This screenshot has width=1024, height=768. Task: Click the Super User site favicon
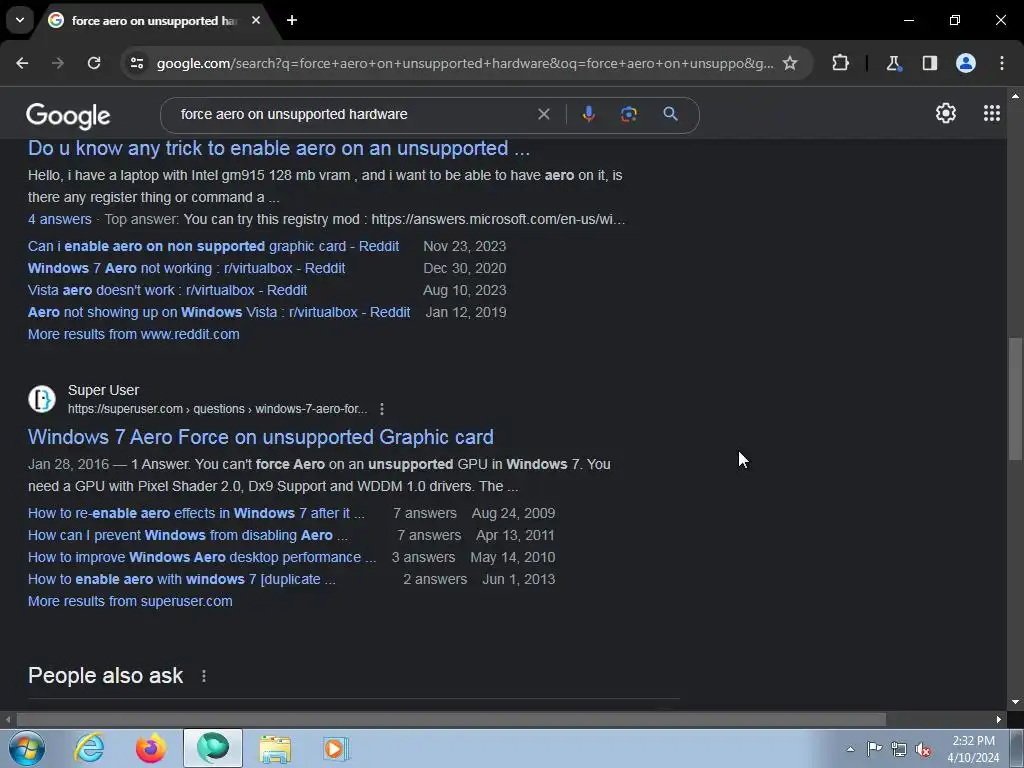42,399
